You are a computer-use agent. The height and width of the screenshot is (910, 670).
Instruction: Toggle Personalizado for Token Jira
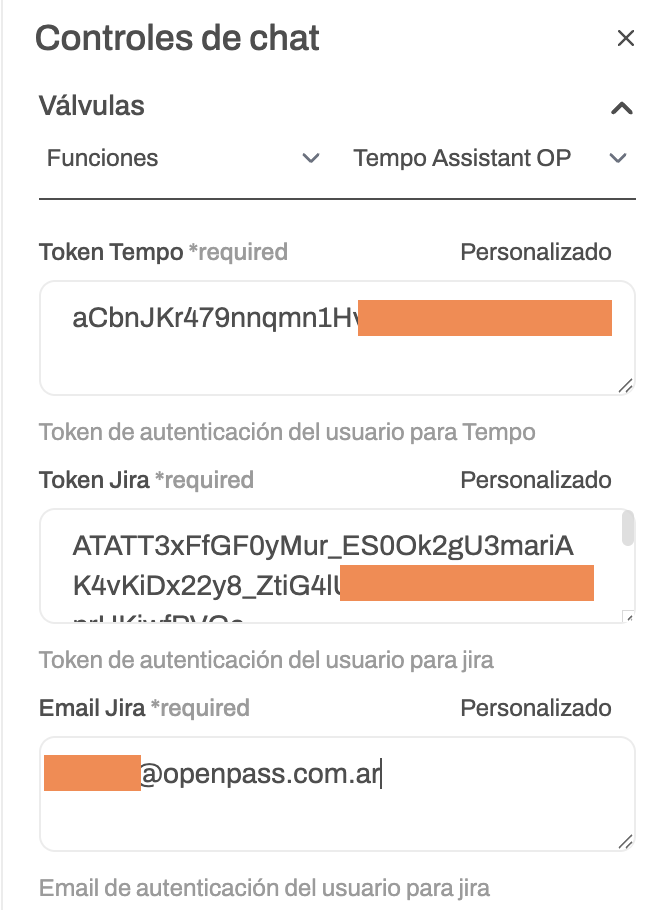[x=535, y=480]
